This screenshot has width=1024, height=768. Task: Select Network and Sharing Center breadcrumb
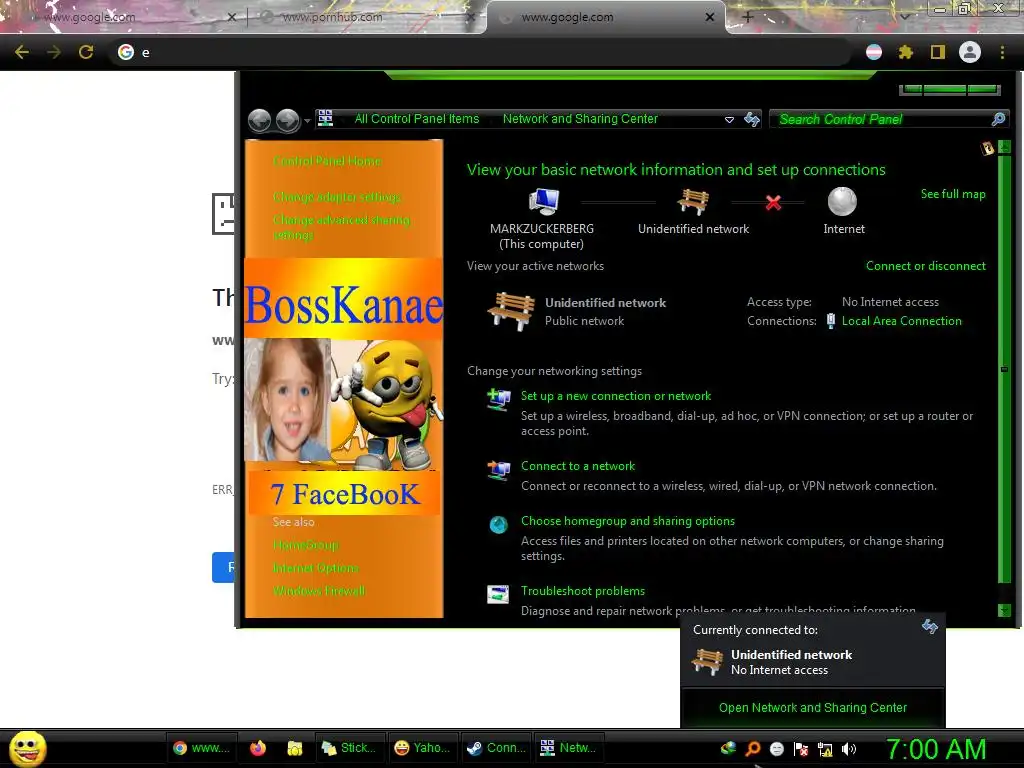pos(580,119)
